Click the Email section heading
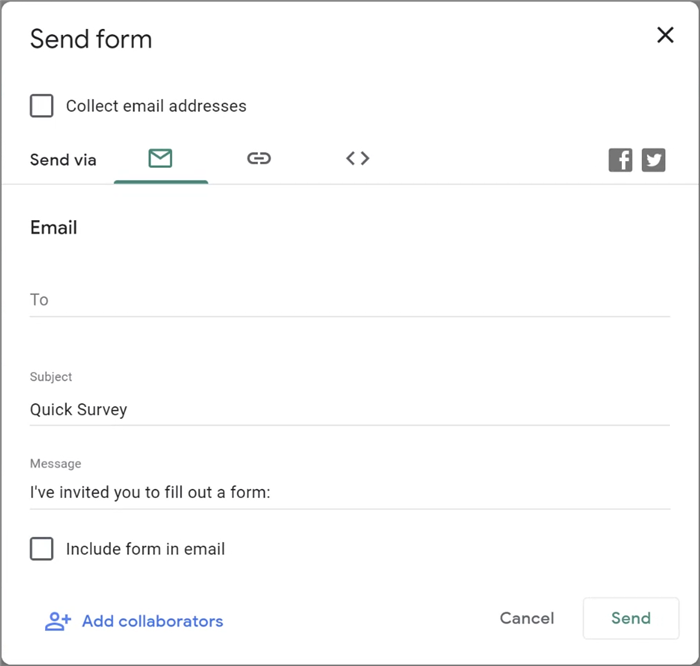This screenshot has height=666, width=700. pos(54,228)
